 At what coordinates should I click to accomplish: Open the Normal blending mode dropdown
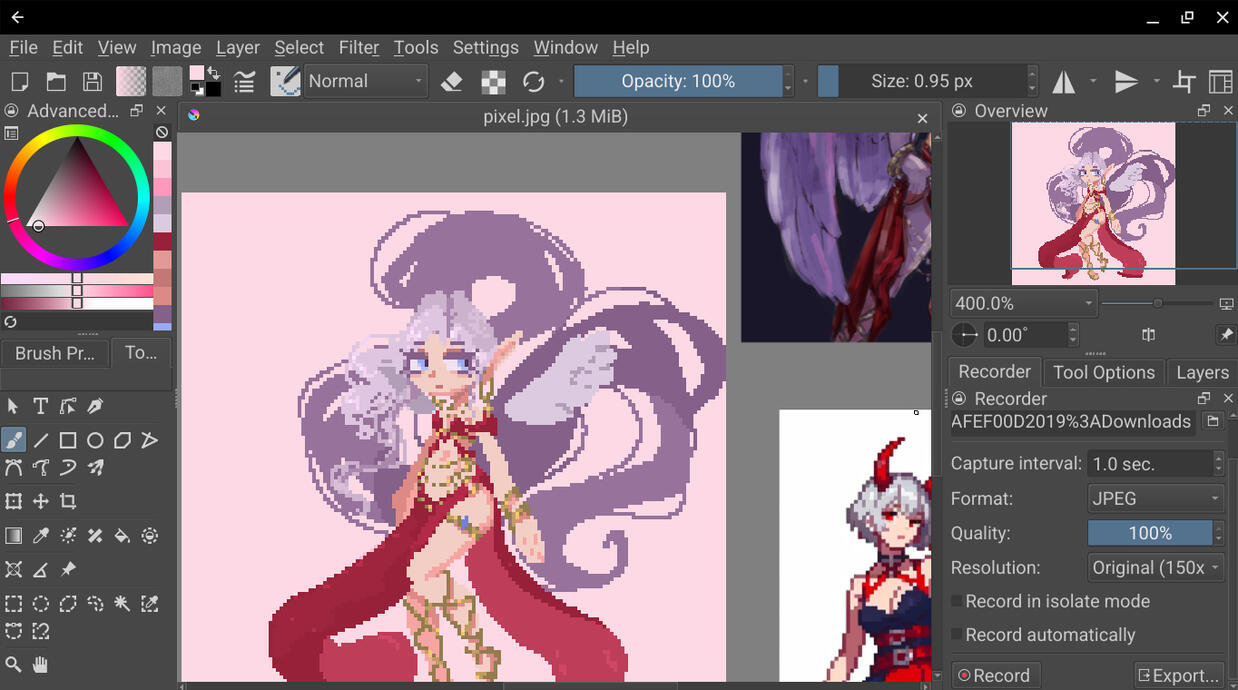pos(365,82)
